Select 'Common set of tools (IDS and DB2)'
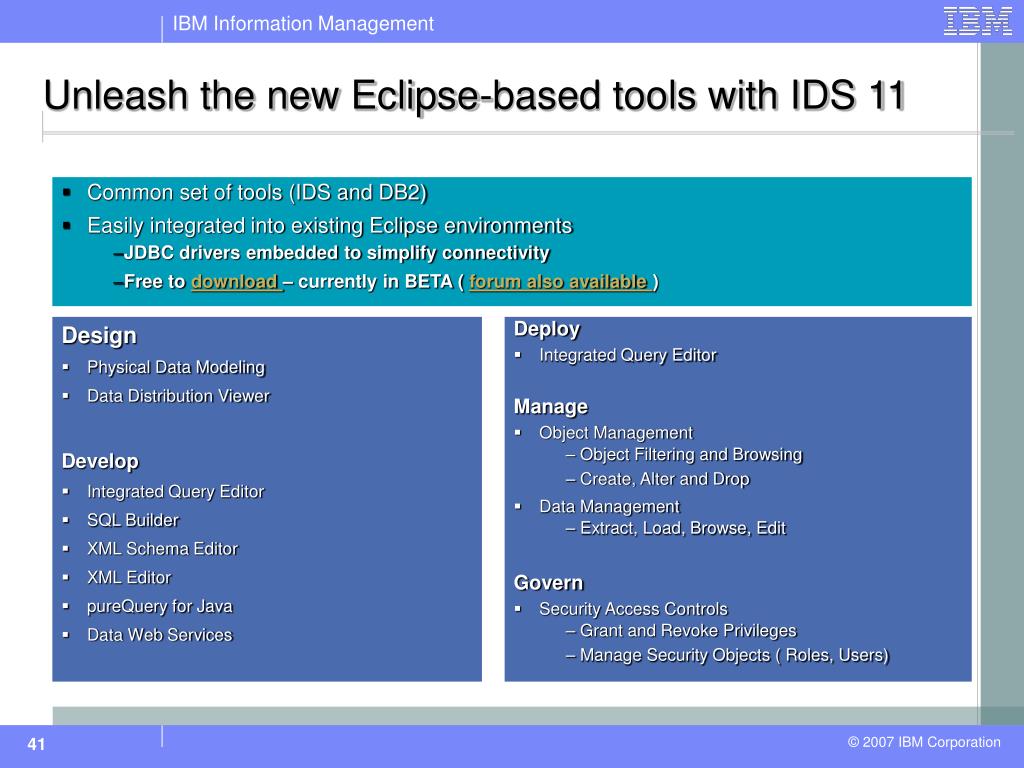The height and width of the screenshot is (768, 1024). [x=257, y=193]
